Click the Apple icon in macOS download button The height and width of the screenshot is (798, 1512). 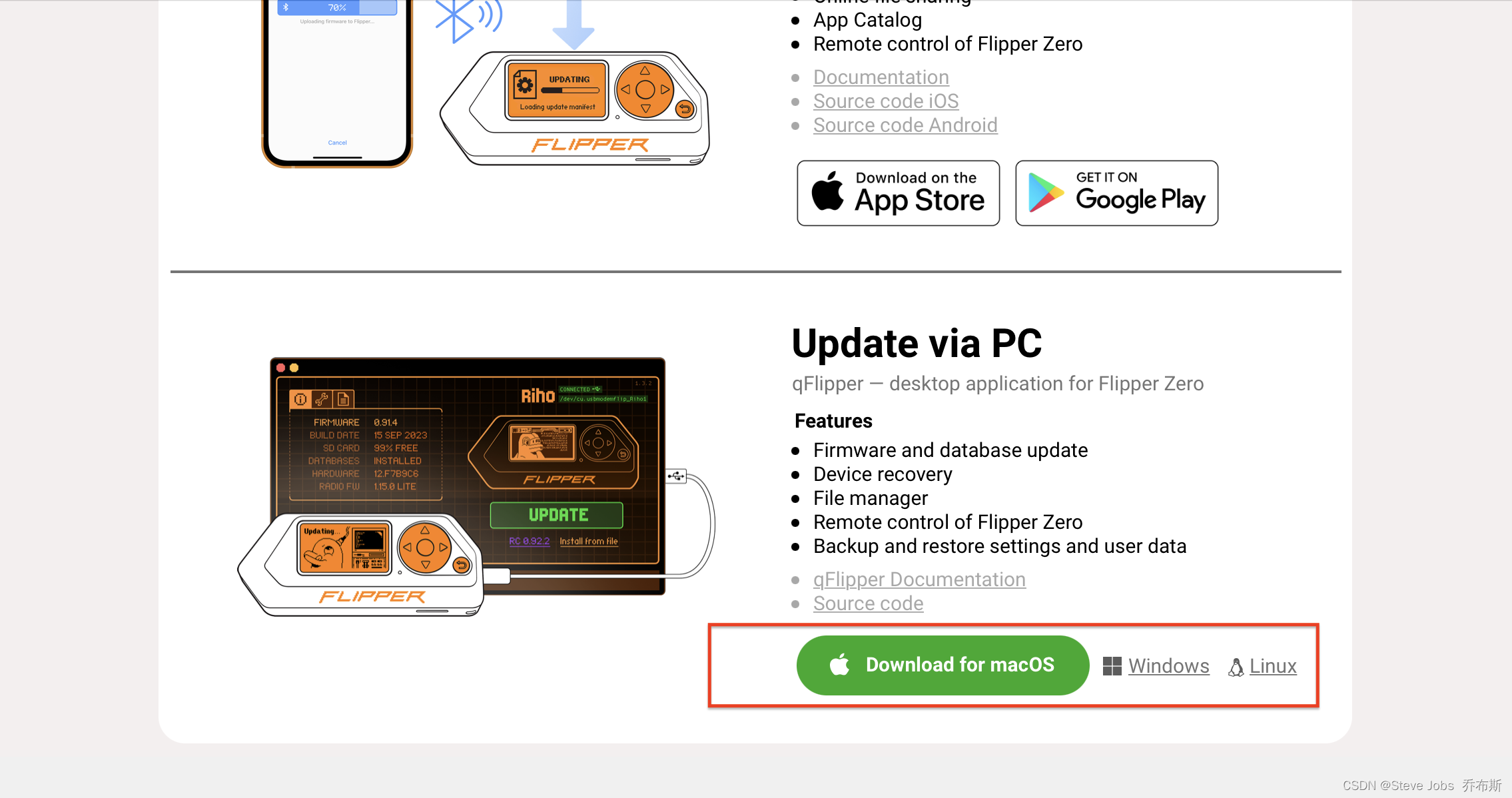point(840,664)
